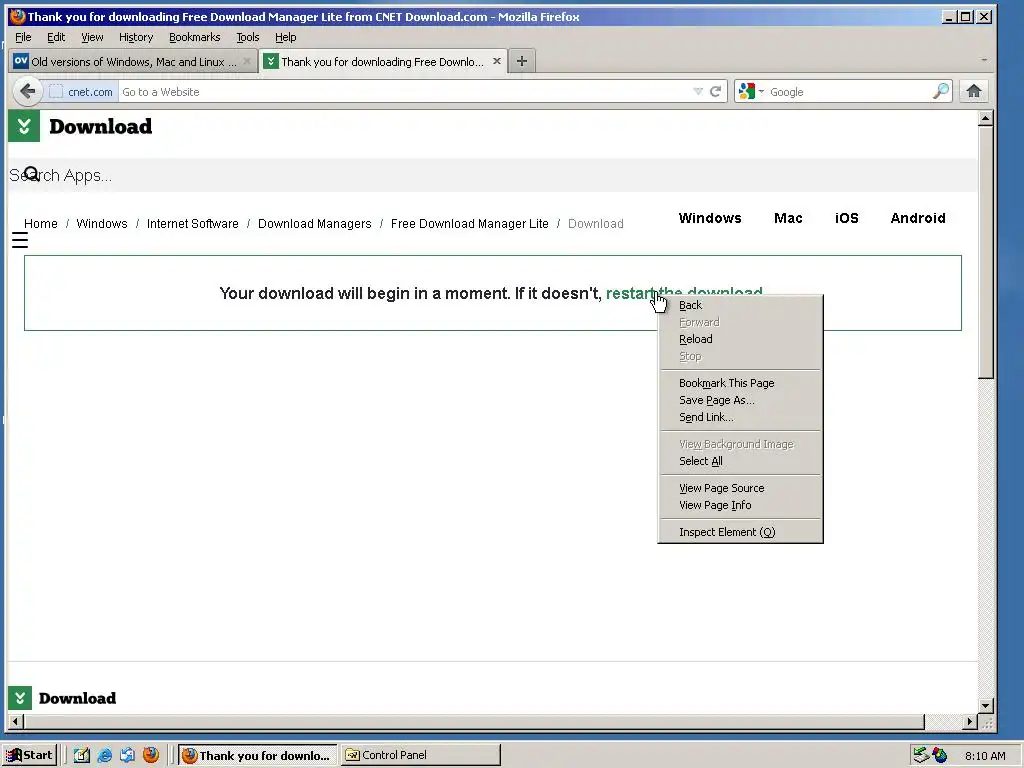Click the Firefox window taskbar button
Image resolution: width=1024 pixels, height=768 pixels.
258,755
